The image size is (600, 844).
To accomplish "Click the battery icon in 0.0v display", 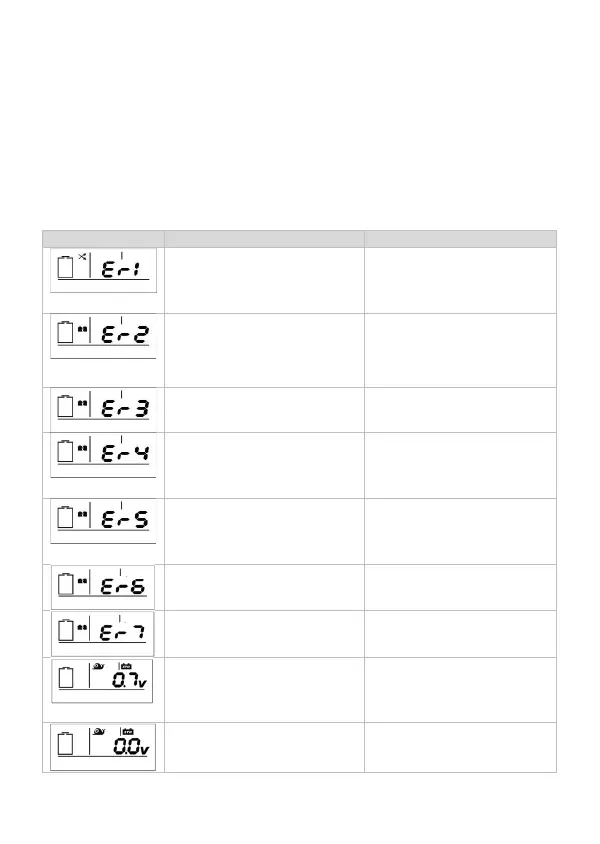I will [x=67, y=746].
